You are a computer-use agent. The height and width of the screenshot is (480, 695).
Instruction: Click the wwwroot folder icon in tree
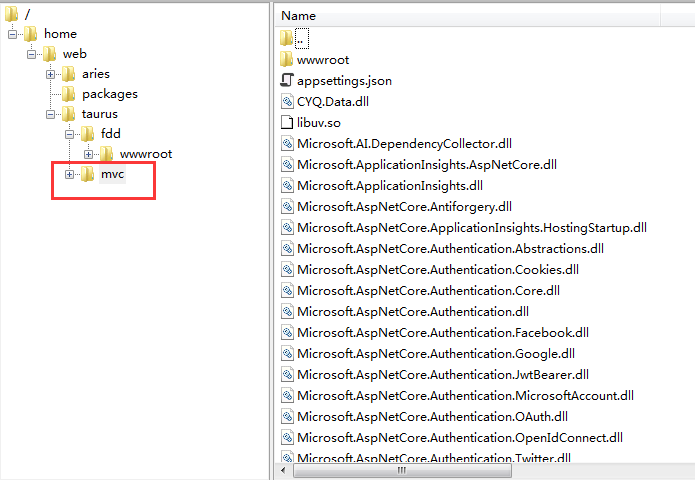coord(107,154)
